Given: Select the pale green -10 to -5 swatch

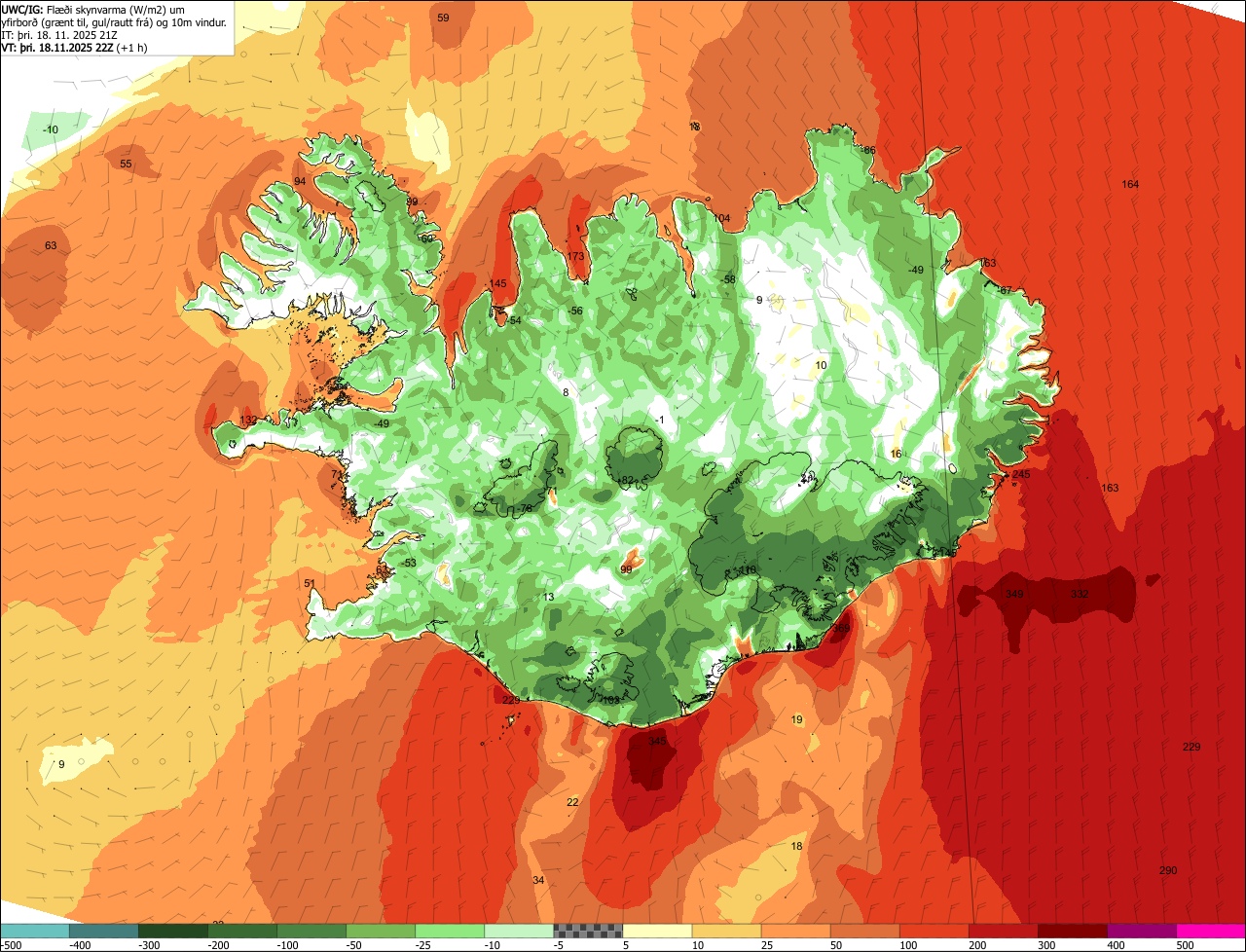Looking at the screenshot, I should click(518, 931).
